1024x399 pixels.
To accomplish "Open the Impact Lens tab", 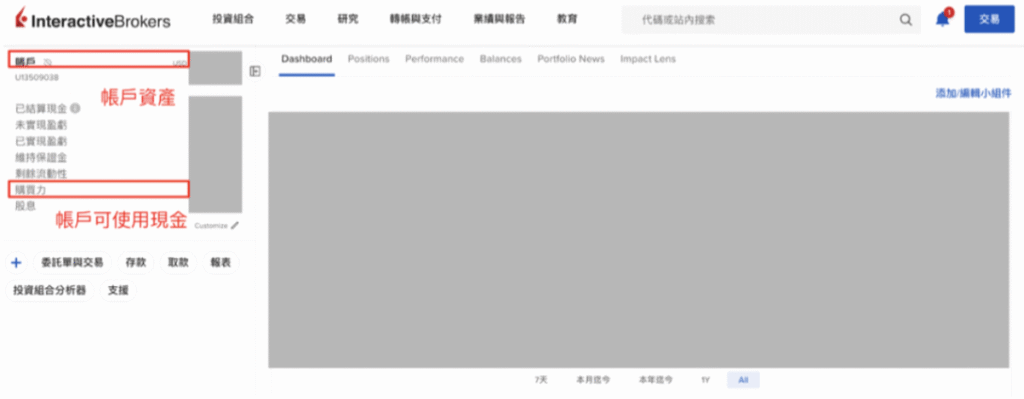I will pyautogui.click(x=648, y=59).
